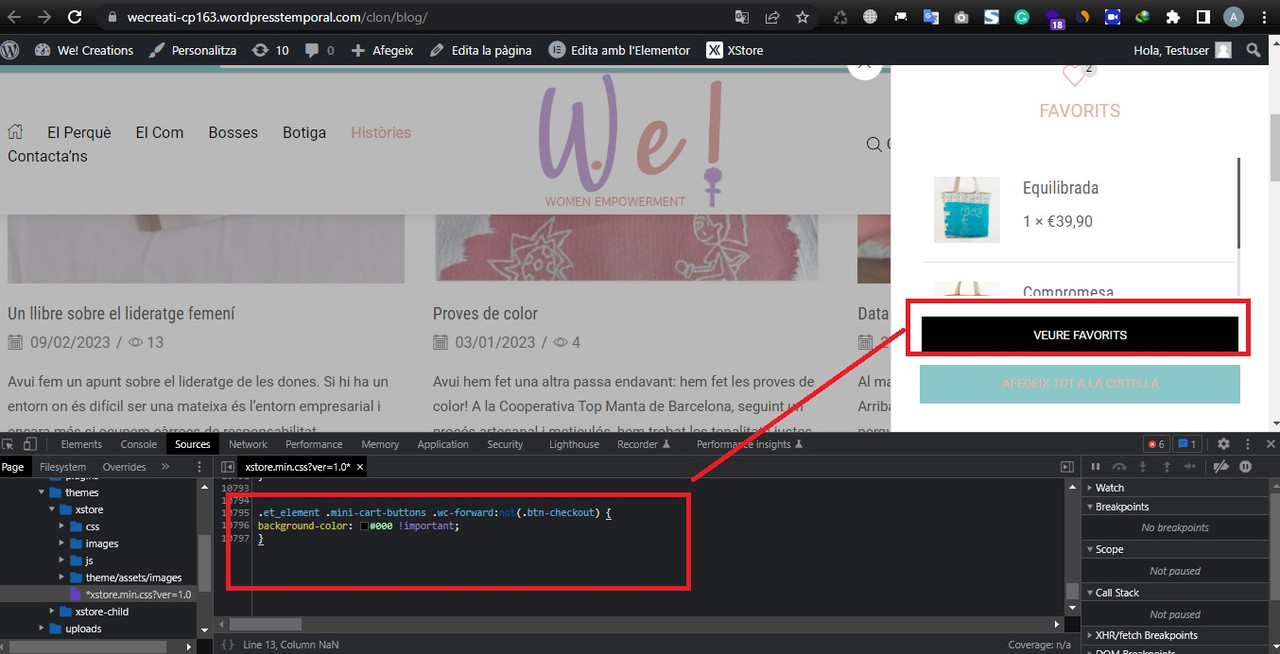Open the page share icon in address bar

tap(772, 17)
